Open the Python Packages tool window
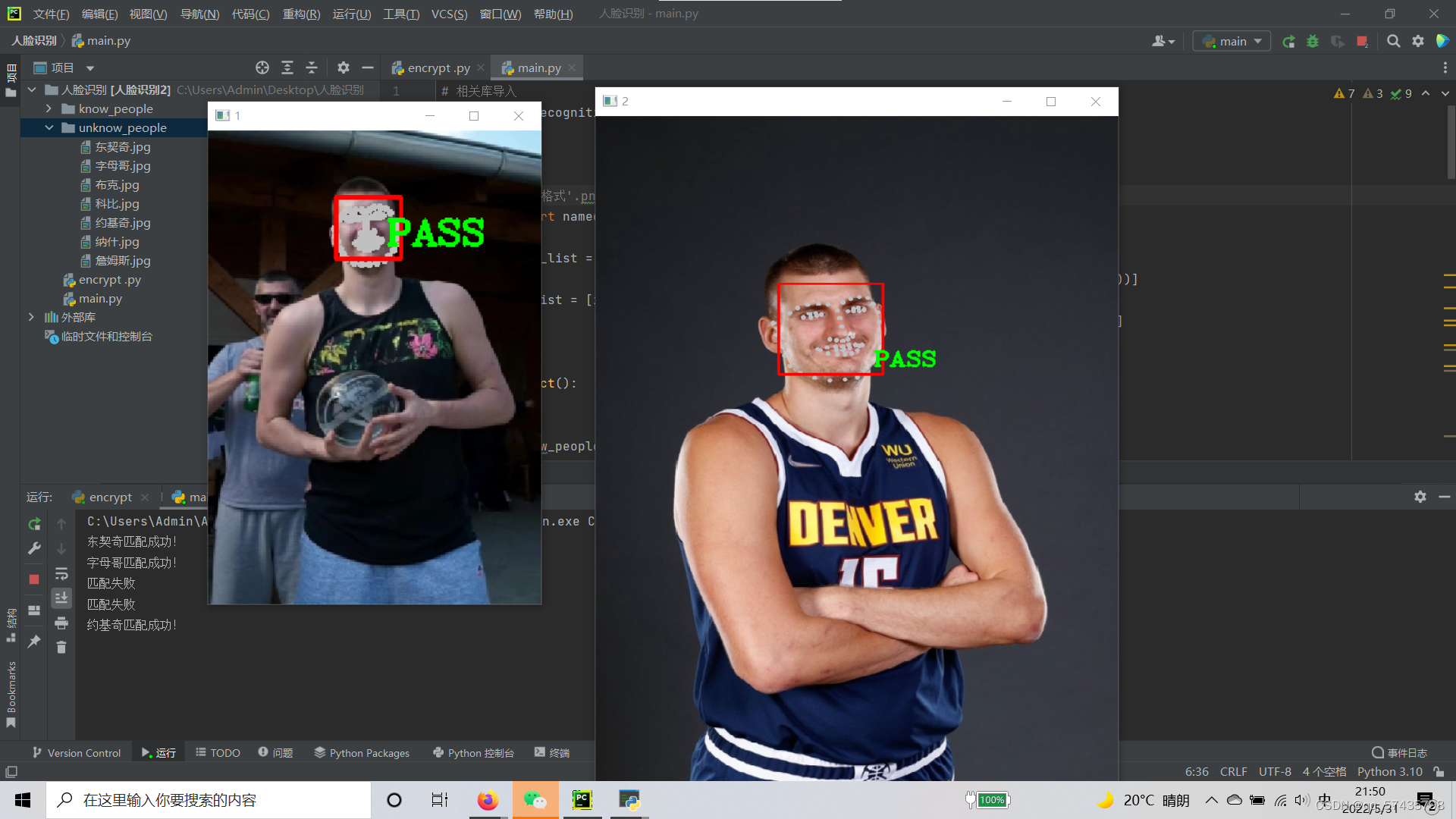 coord(362,753)
